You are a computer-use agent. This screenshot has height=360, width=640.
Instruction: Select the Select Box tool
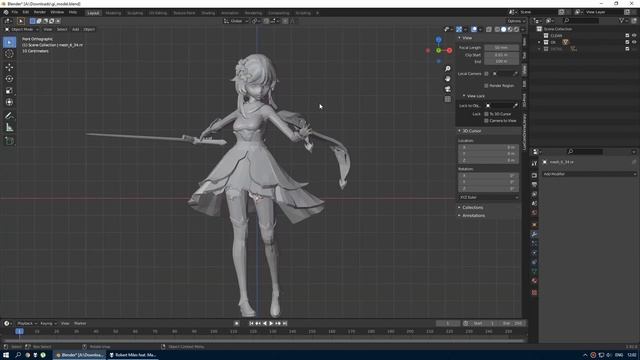pos(9,42)
